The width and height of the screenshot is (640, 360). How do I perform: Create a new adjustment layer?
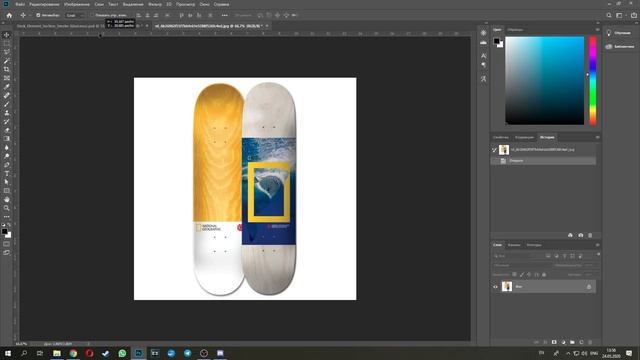pos(563,342)
